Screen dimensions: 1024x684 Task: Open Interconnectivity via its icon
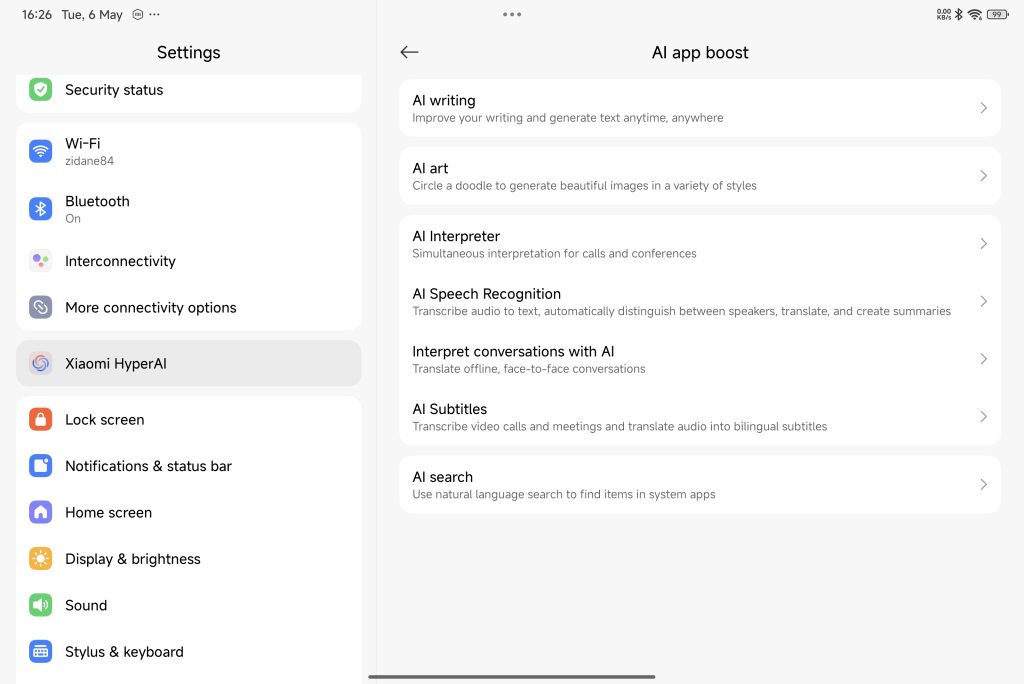40,261
